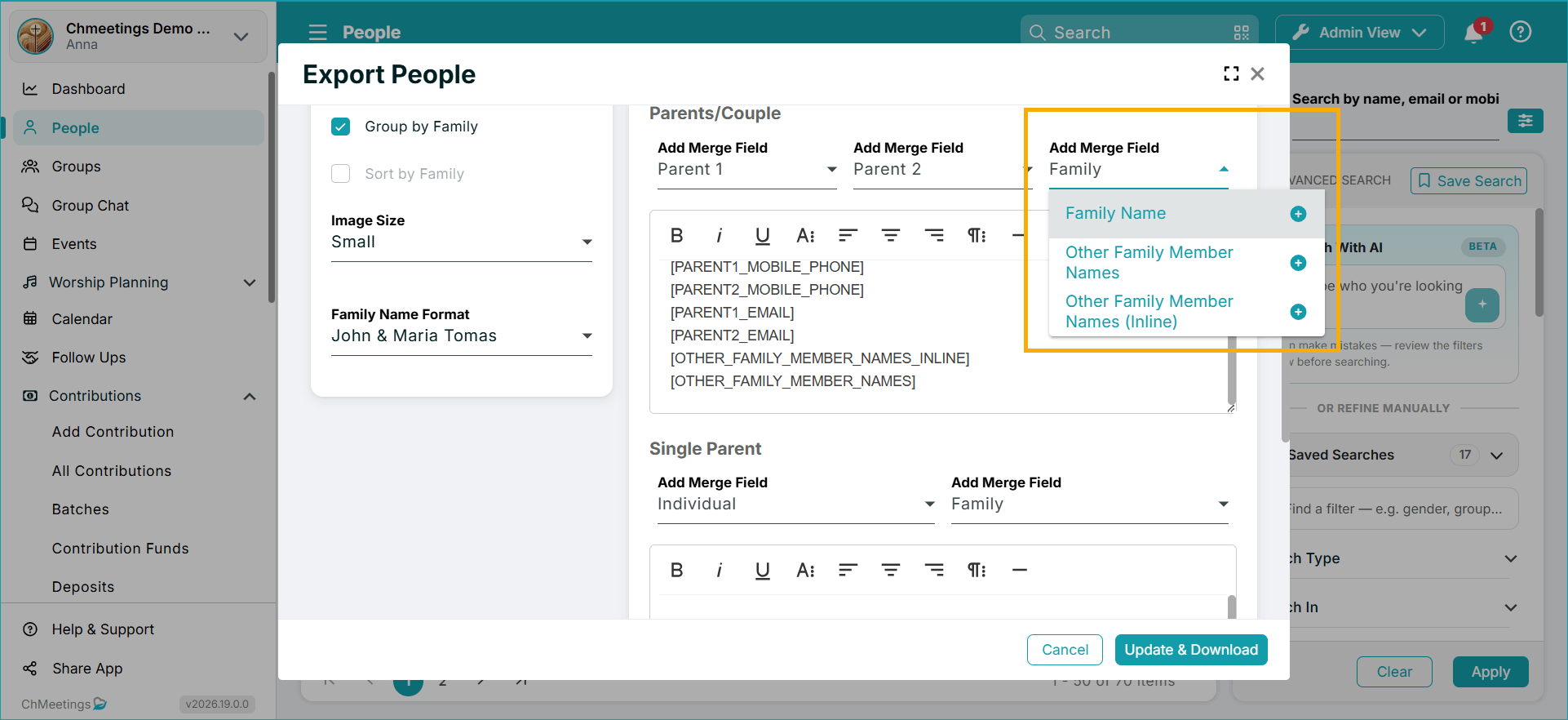Image resolution: width=1568 pixels, height=720 pixels.
Task: Underline text in Parents/Couple editor
Action: point(762,236)
